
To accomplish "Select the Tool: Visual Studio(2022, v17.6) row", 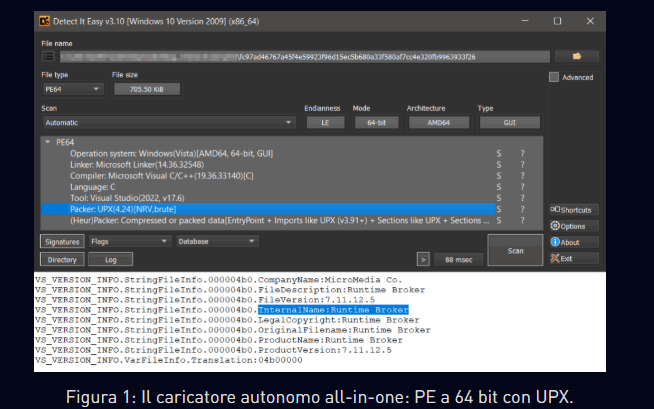I will (x=268, y=198).
